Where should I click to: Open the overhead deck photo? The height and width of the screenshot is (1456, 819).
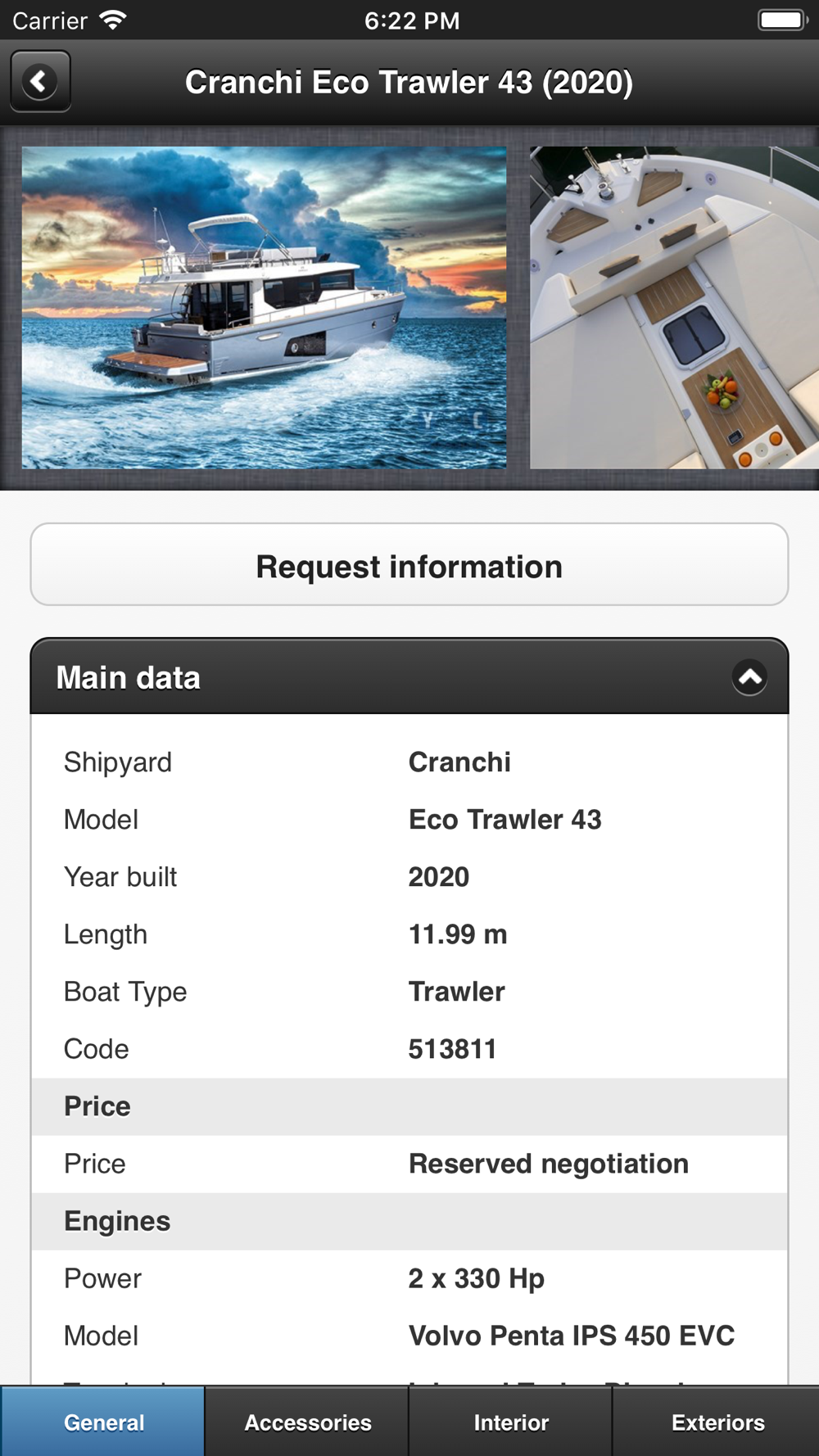point(674,307)
